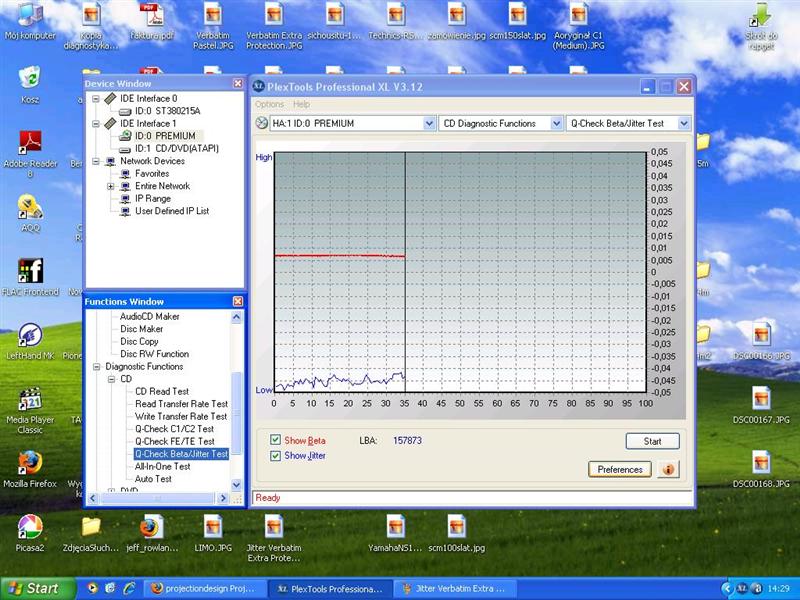Launch the AQQ desktop shortcut
The width and height of the screenshot is (800, 600).
coord(30,213)
